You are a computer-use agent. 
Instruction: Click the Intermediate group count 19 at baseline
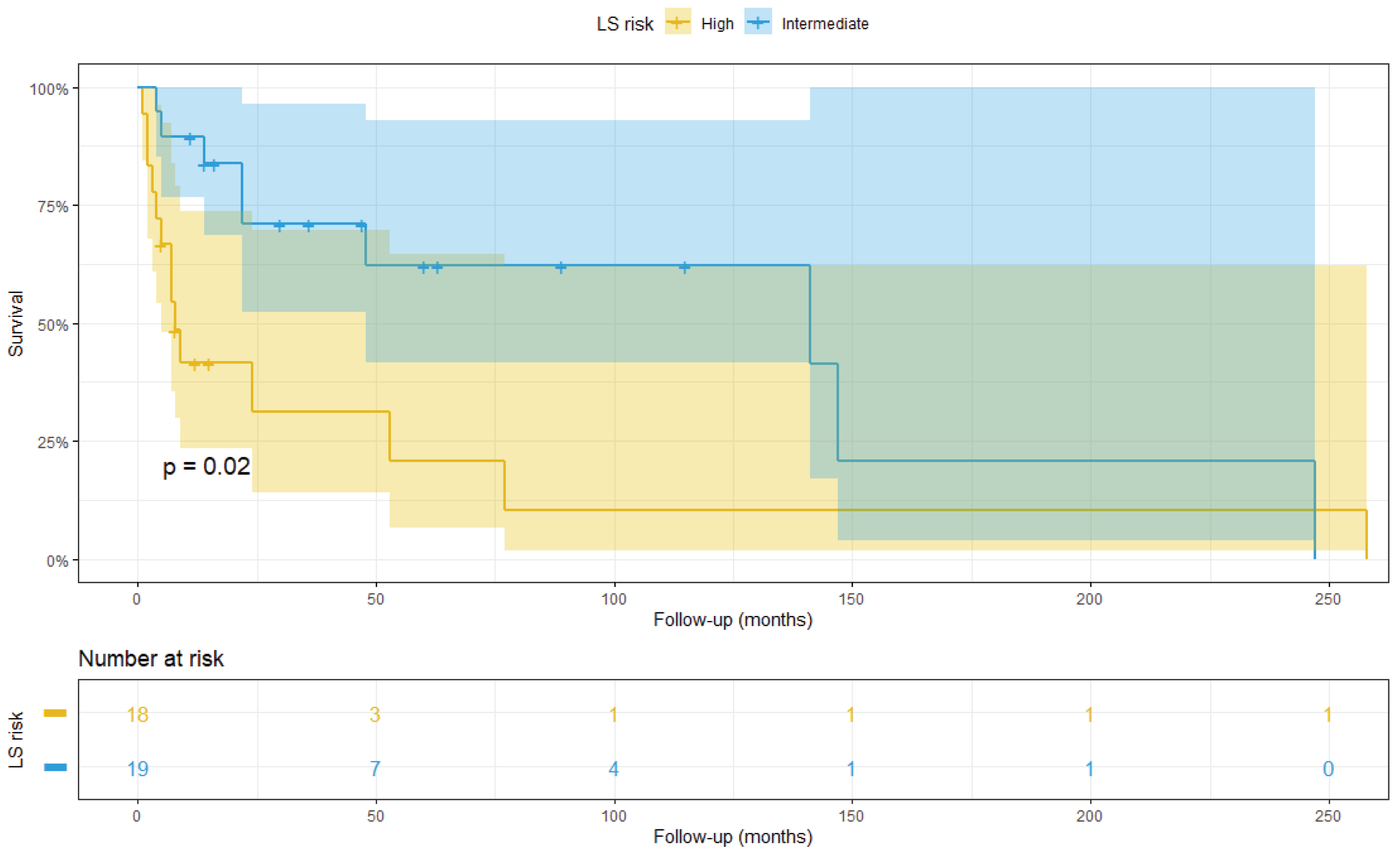pyautogui.click(x=137, y=769)
